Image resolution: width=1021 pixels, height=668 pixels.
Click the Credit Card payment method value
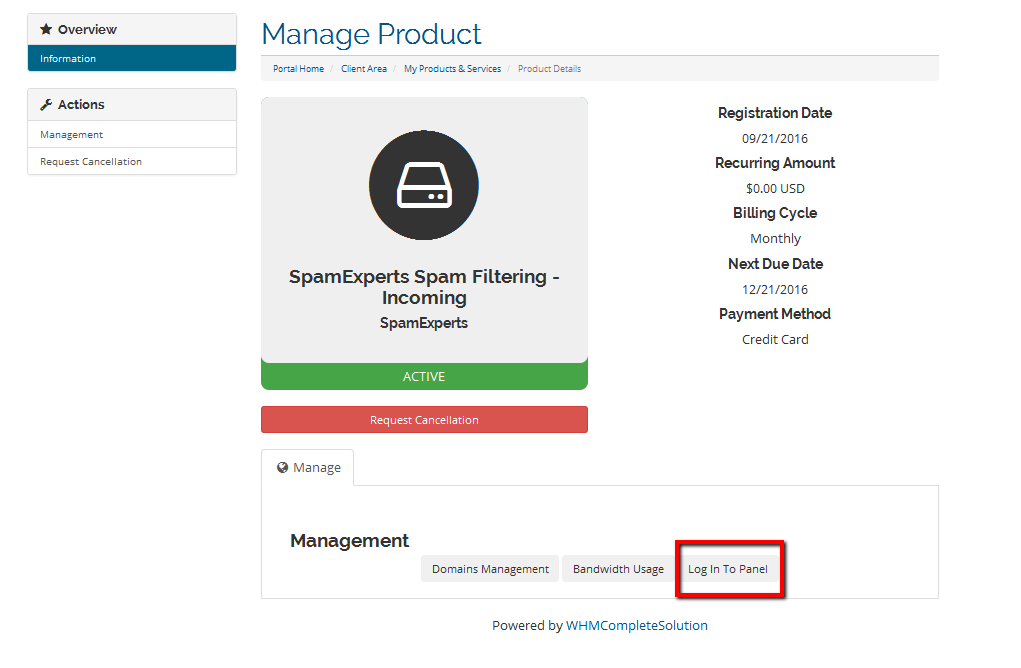pyautogui.click(x=776, y=340)
